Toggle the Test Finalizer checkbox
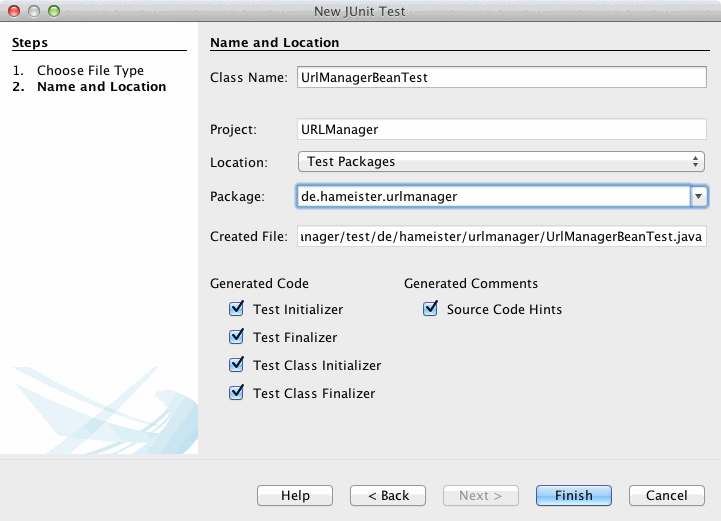The width and height of the screenshot is (721, 521). [x=237, y=337]
